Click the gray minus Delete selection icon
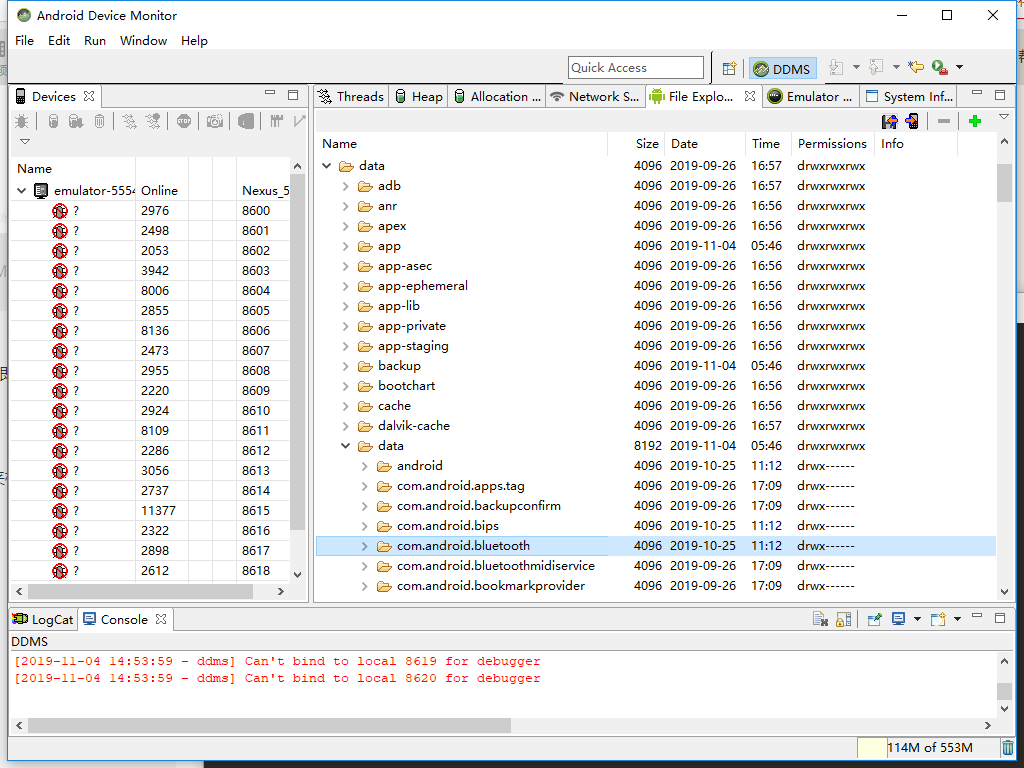This screenshot has width=1024, height=768. pyautogui.click(x=943, y=121)
